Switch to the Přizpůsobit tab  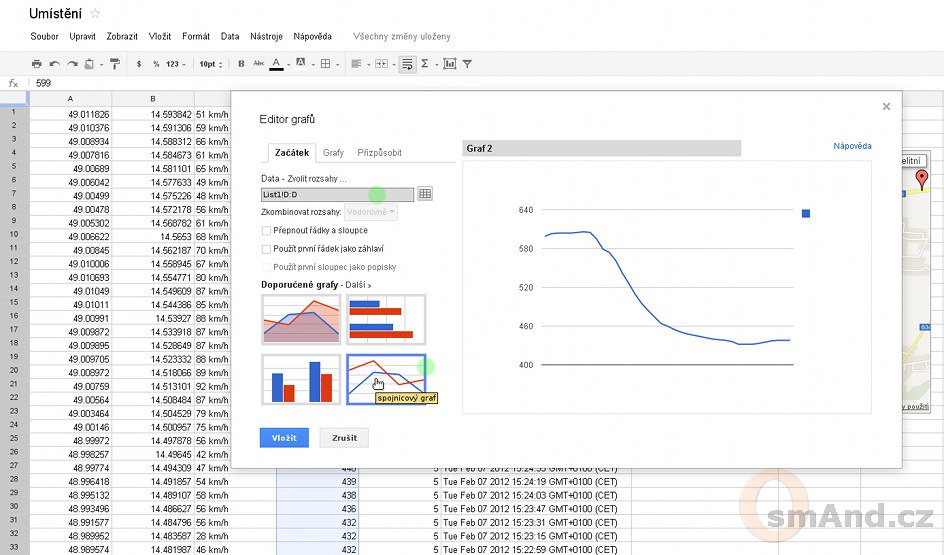(x=379, y=153)
